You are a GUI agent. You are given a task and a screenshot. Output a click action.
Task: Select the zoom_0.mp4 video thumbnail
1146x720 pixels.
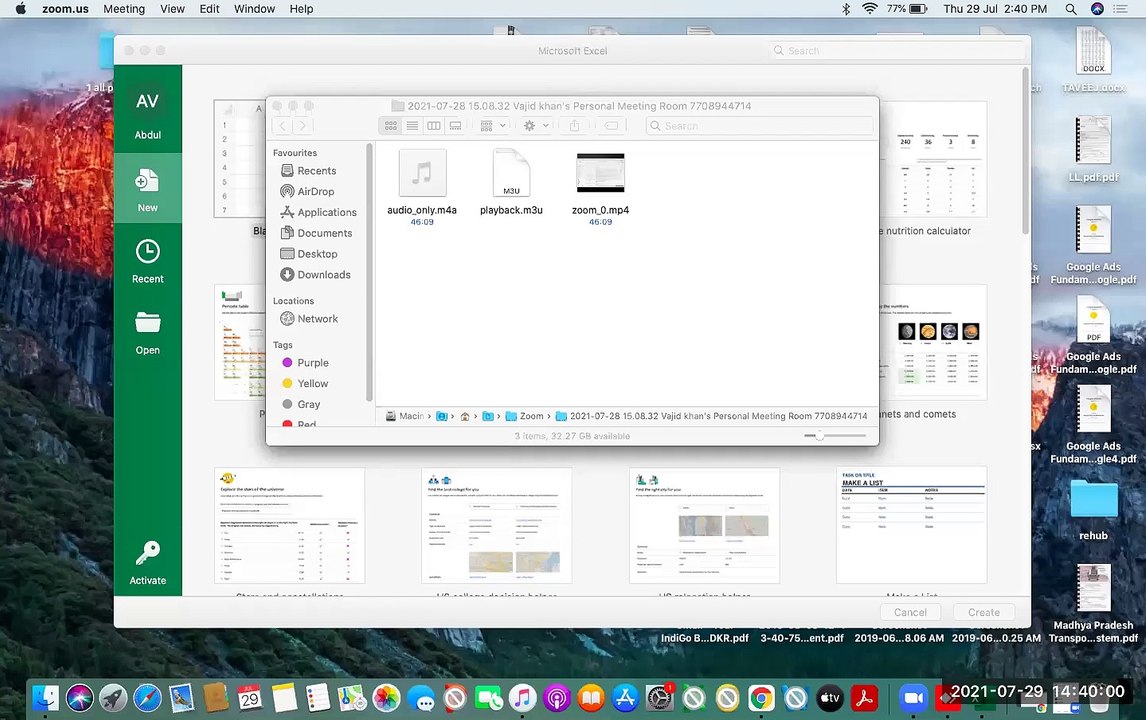point(600,173)
